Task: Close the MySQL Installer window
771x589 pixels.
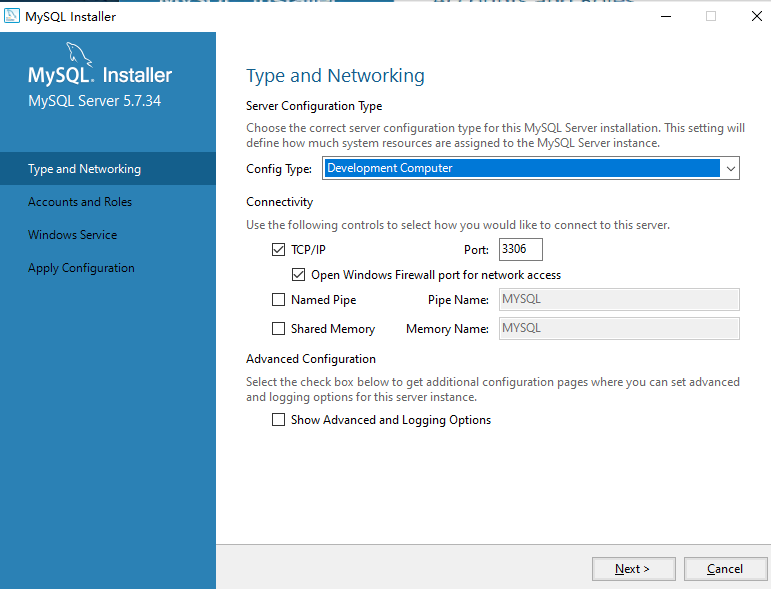Action: [x=757, y=16]
